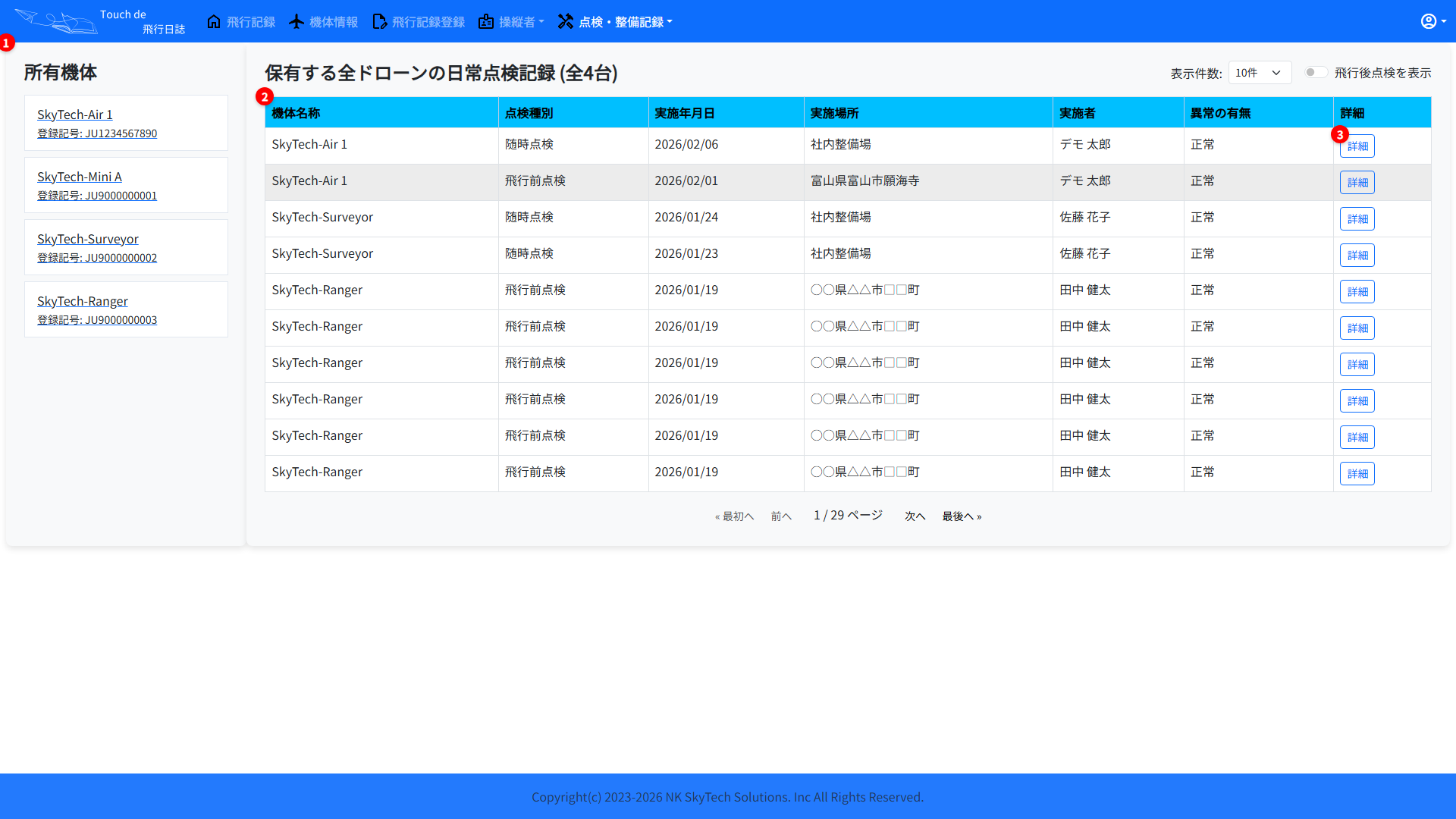
Task: Click the 詳細 button on the highlighted row
Action: coord(1357,182)
